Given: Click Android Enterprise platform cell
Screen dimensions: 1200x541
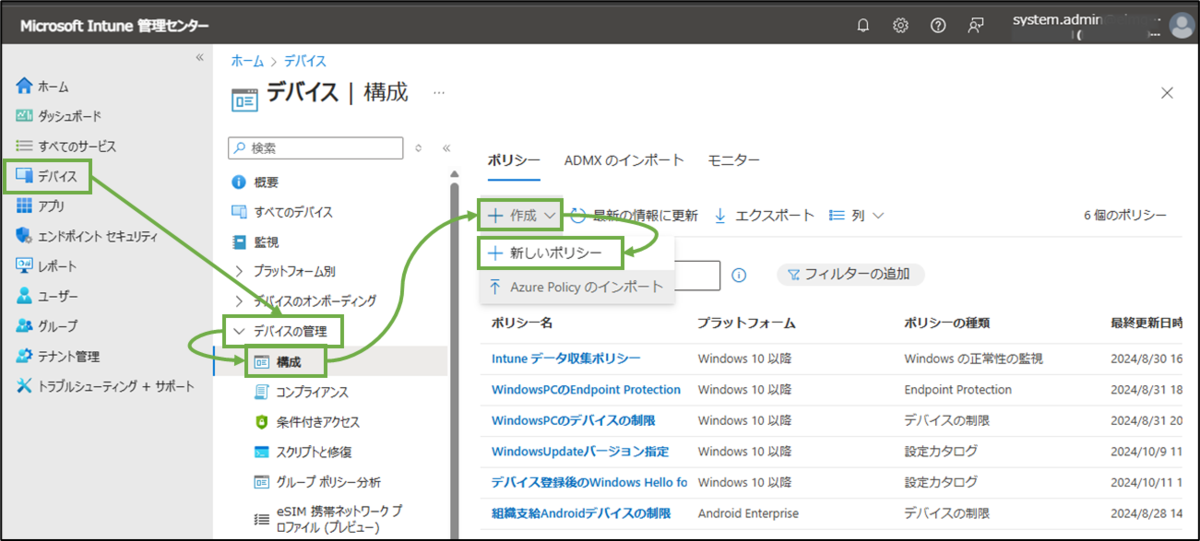Looking at the screenshot, I should (748, 513).
